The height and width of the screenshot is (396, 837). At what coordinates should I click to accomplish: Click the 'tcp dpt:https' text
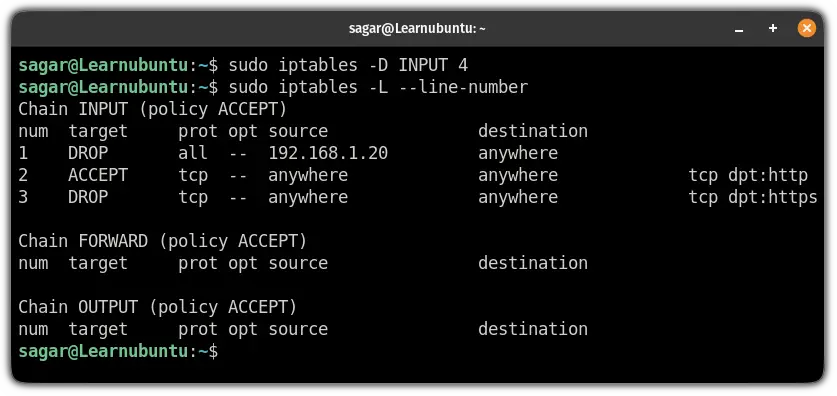point(753,197)
